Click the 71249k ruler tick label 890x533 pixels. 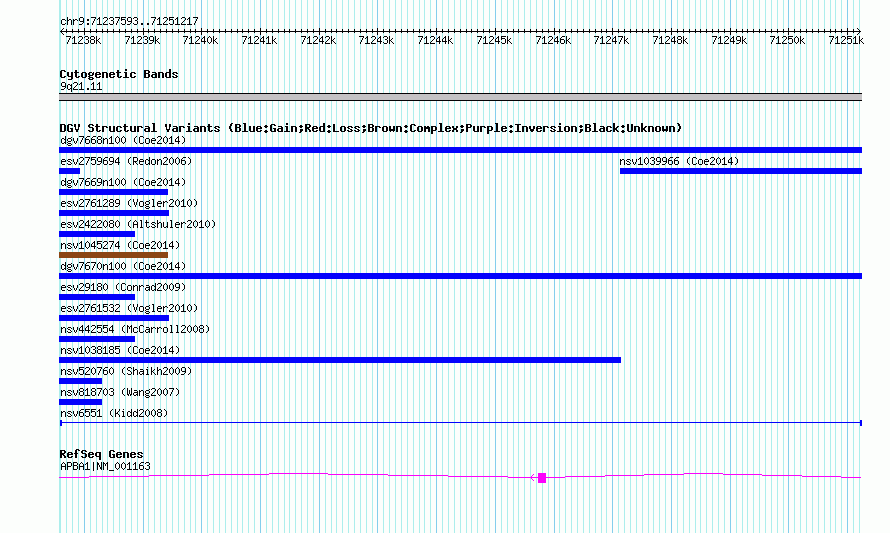[729, 40]
